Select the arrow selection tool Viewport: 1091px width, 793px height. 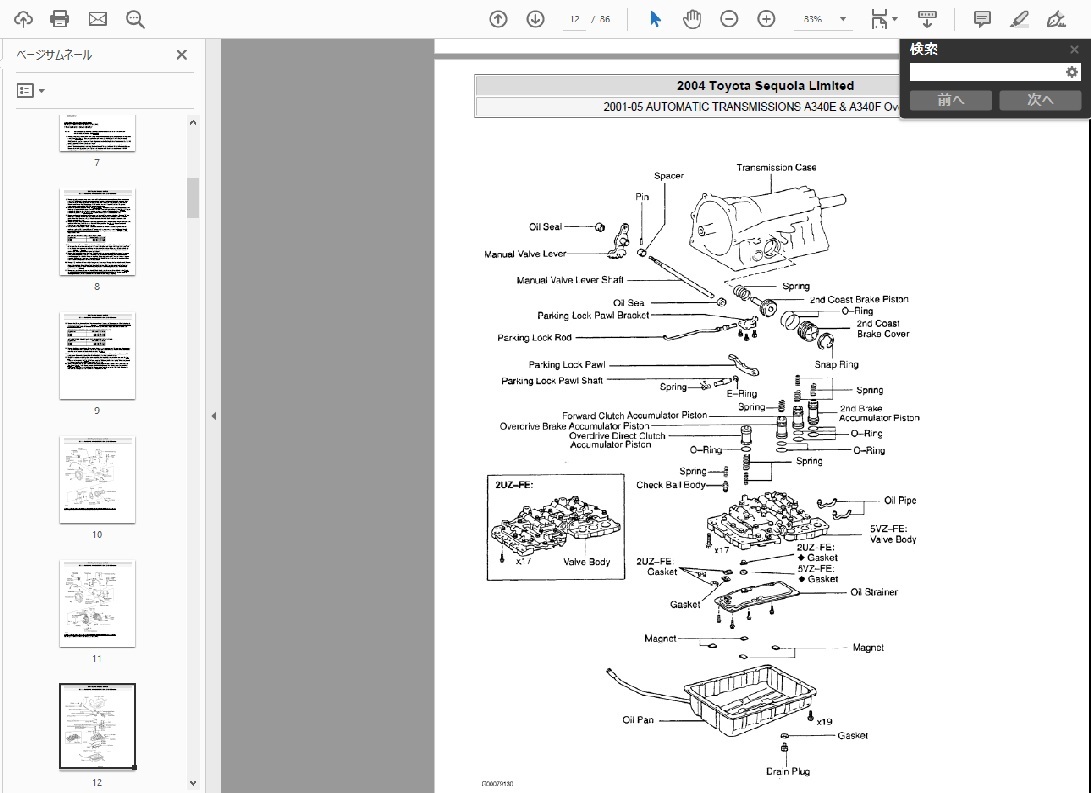coord(655,19)
